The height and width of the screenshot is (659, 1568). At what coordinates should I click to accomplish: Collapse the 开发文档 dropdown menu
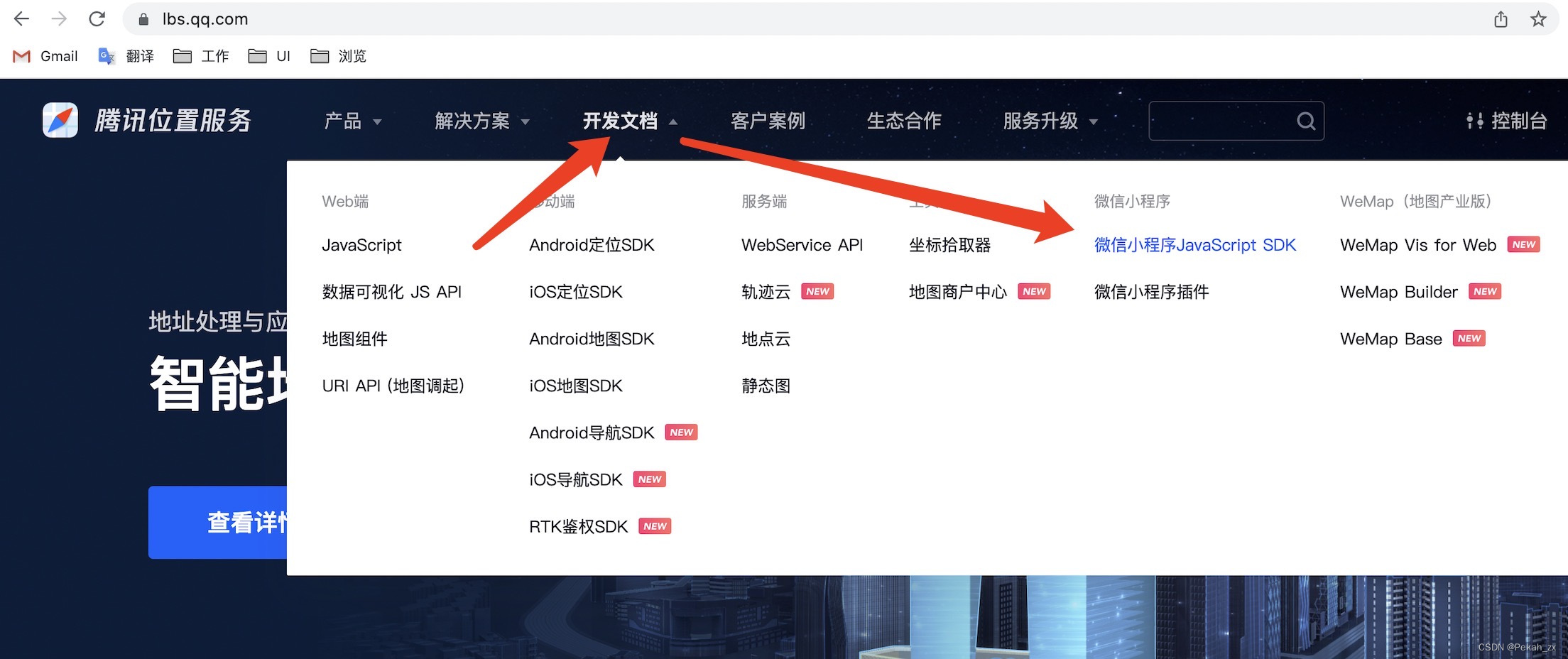630,121
